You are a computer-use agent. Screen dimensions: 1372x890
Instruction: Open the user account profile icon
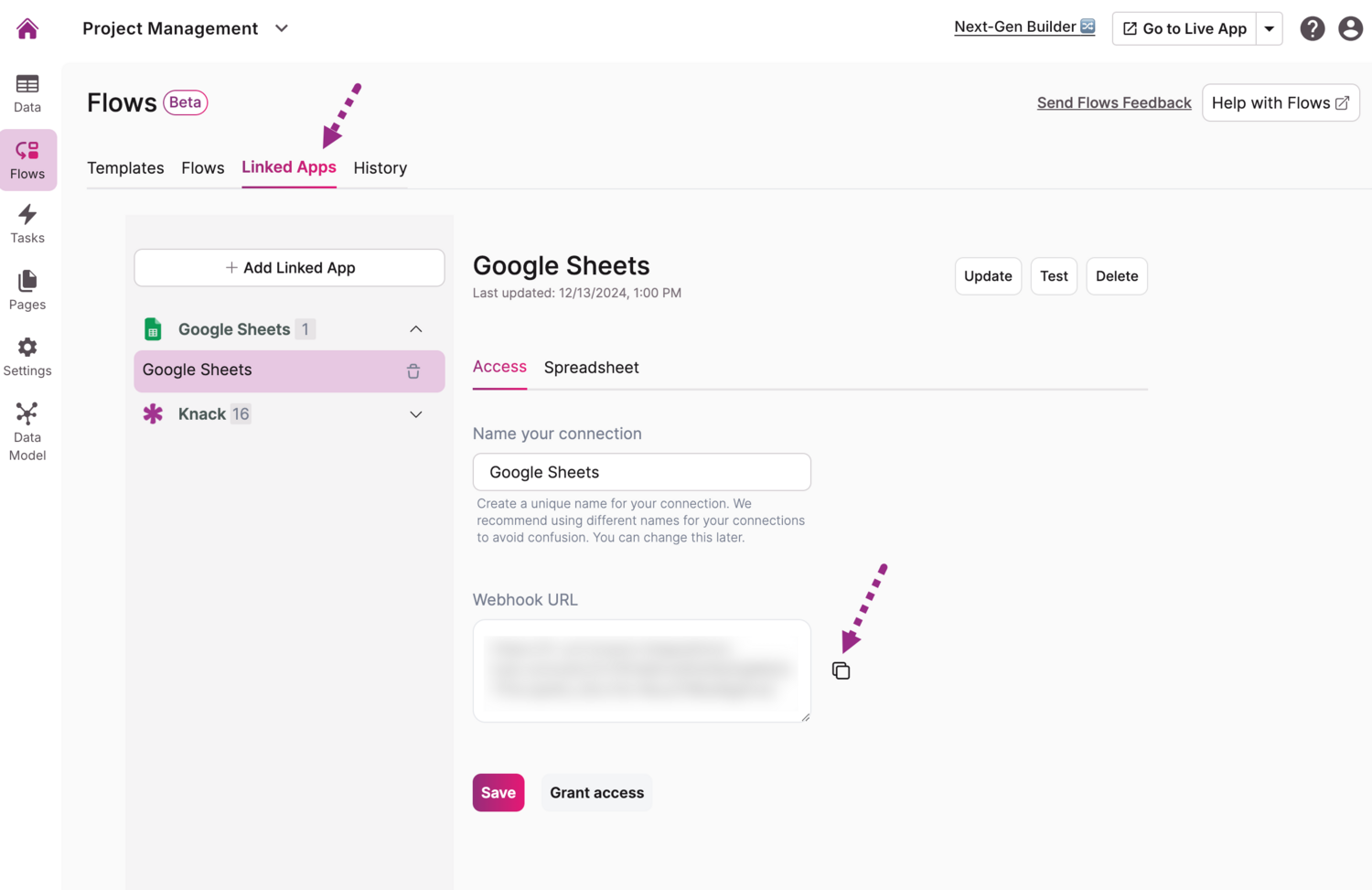pos(1350,28)
